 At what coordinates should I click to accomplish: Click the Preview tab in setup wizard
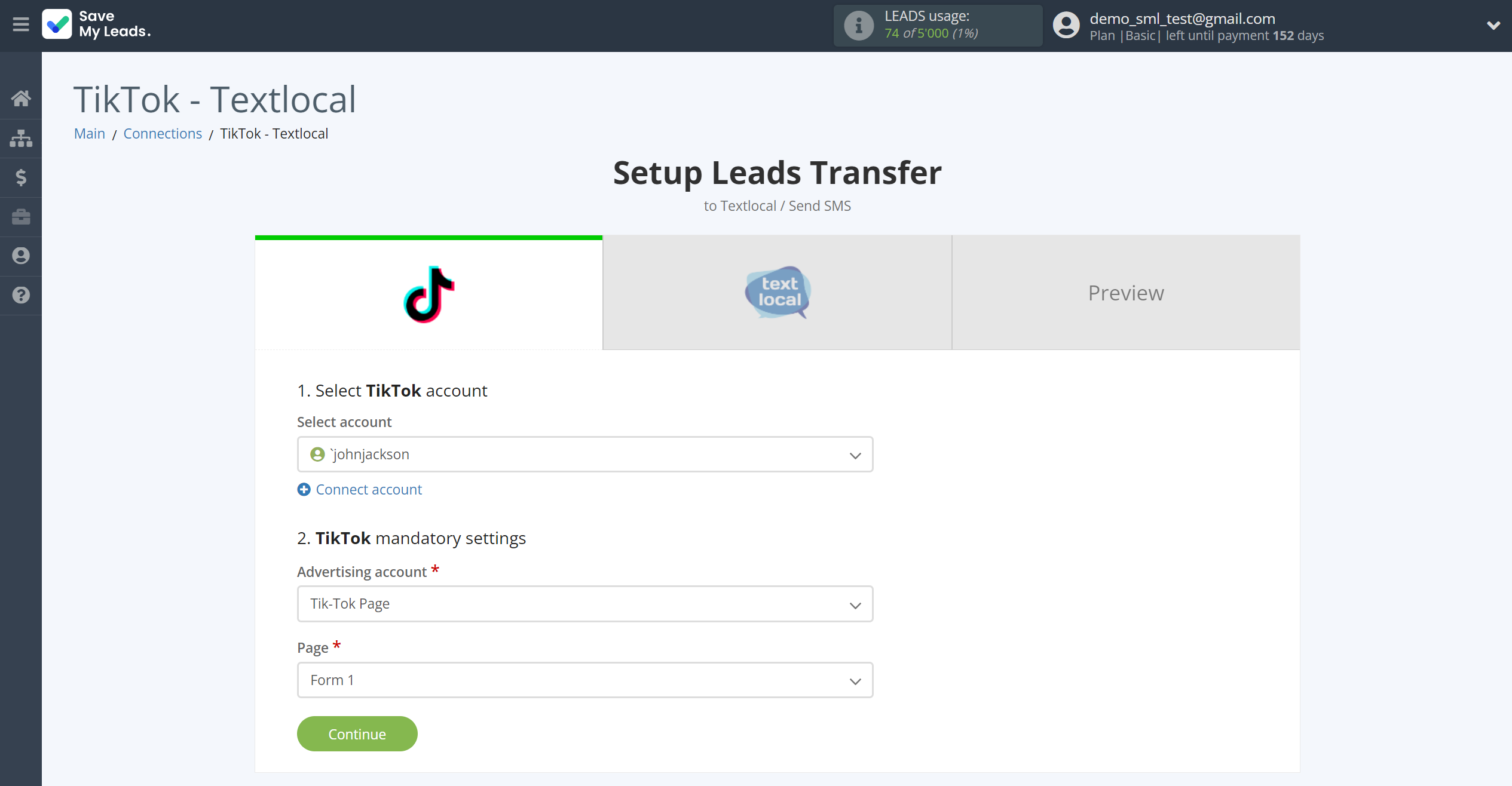tap(1127, 293)
